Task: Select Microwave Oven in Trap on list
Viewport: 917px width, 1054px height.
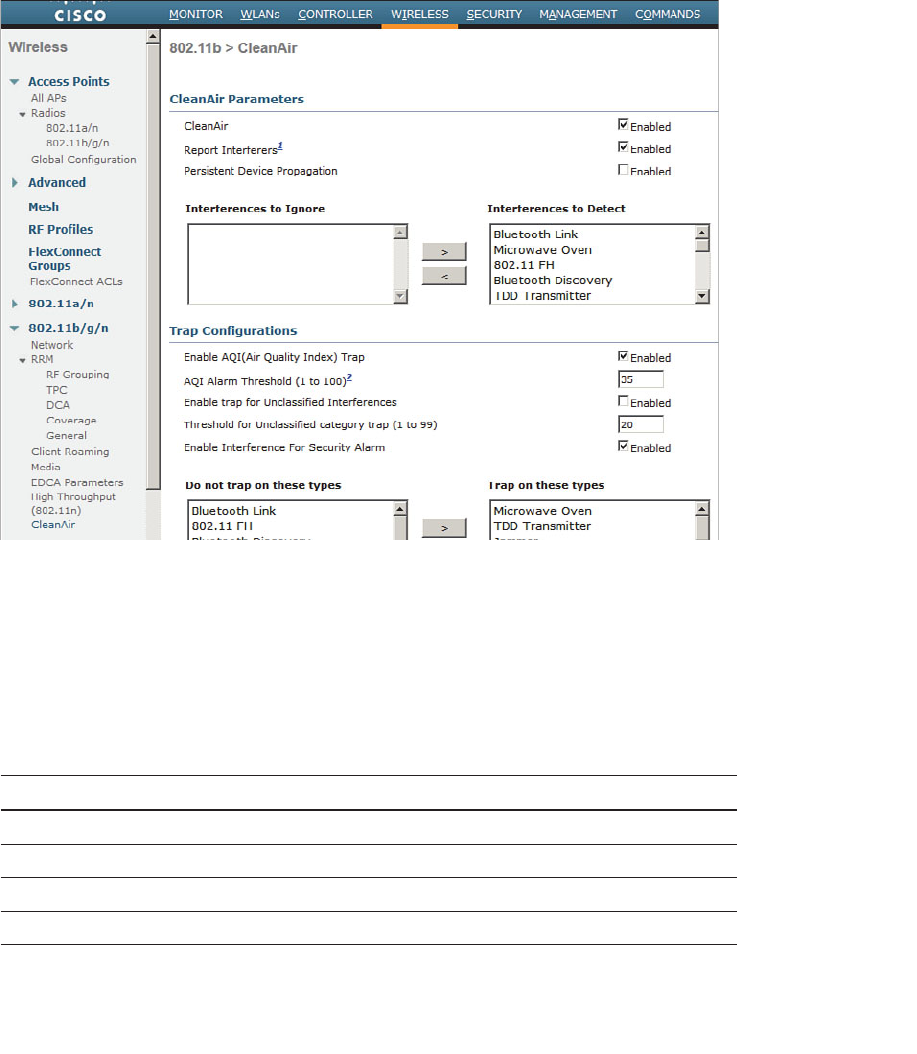Action: pyautogui.click(x=543, y=511)
